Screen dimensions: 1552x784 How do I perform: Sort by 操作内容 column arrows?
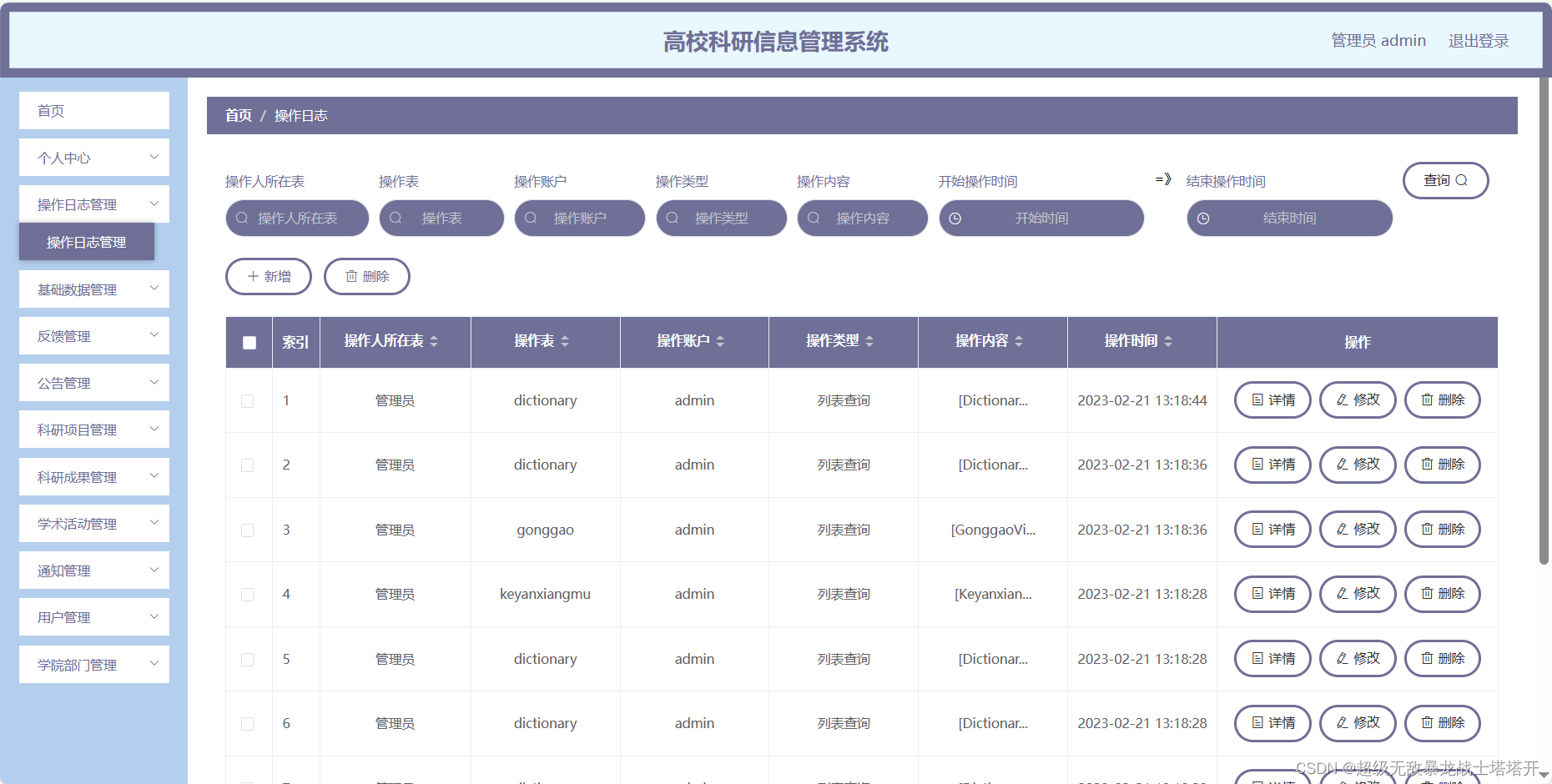point(1019,341)
